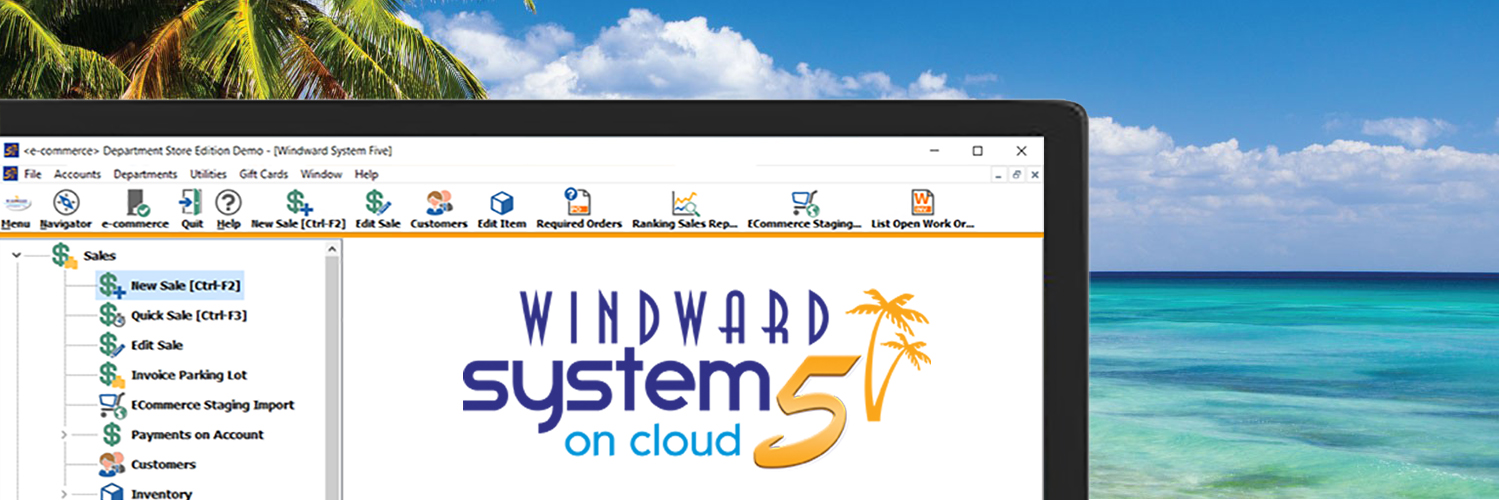
Task: Expand the Payments on Account node
Action: [64, 435]
